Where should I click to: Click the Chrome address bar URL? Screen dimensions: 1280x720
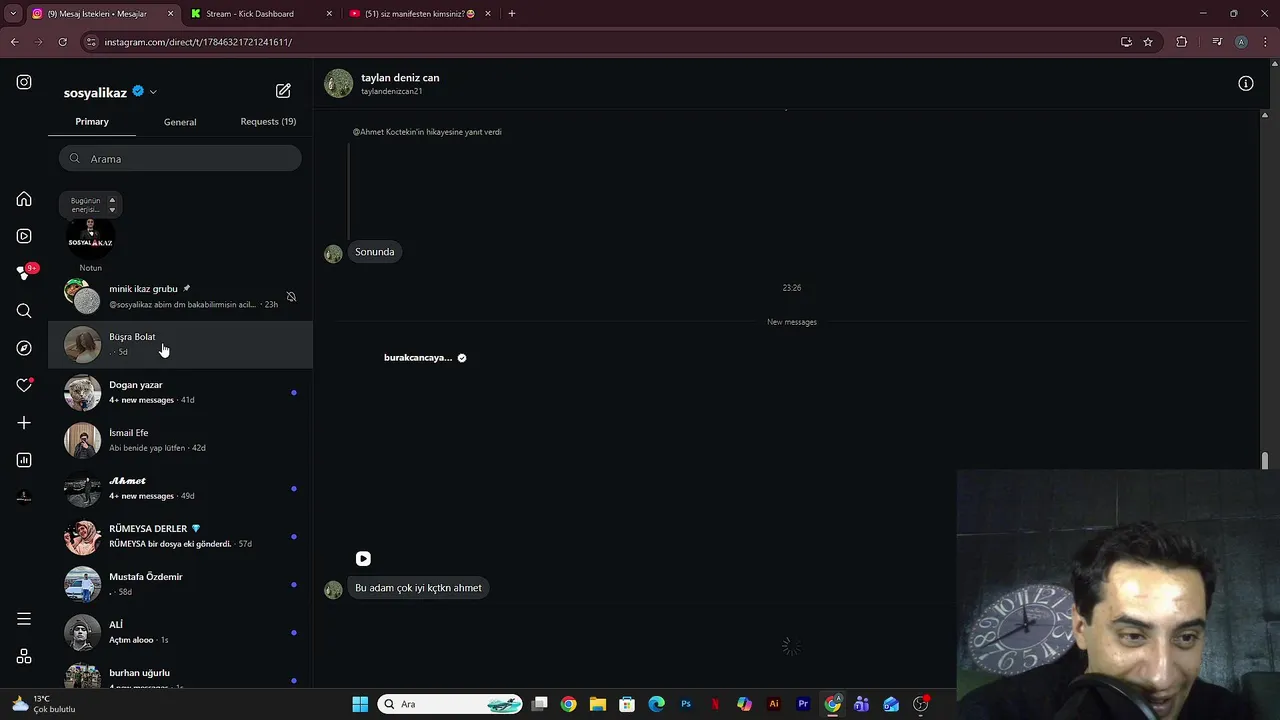[198, 42]
